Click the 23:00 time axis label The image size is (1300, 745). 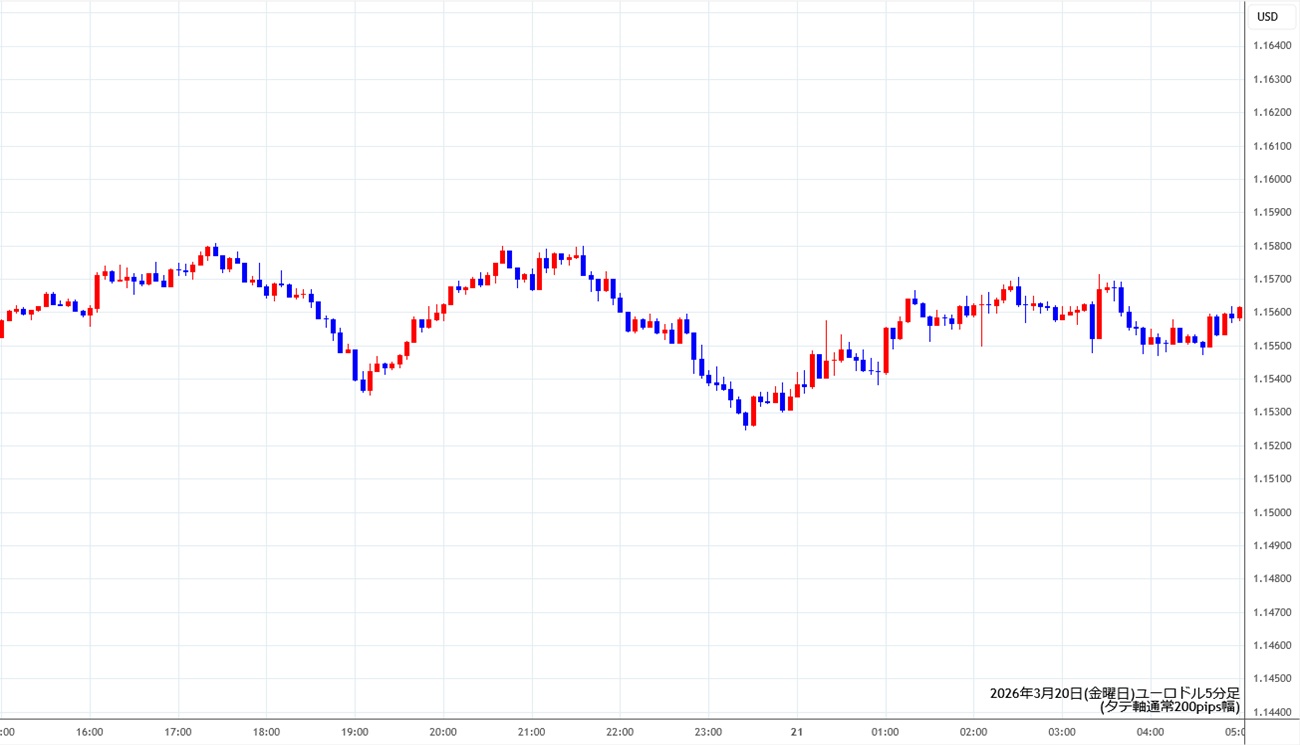point(708,732)
